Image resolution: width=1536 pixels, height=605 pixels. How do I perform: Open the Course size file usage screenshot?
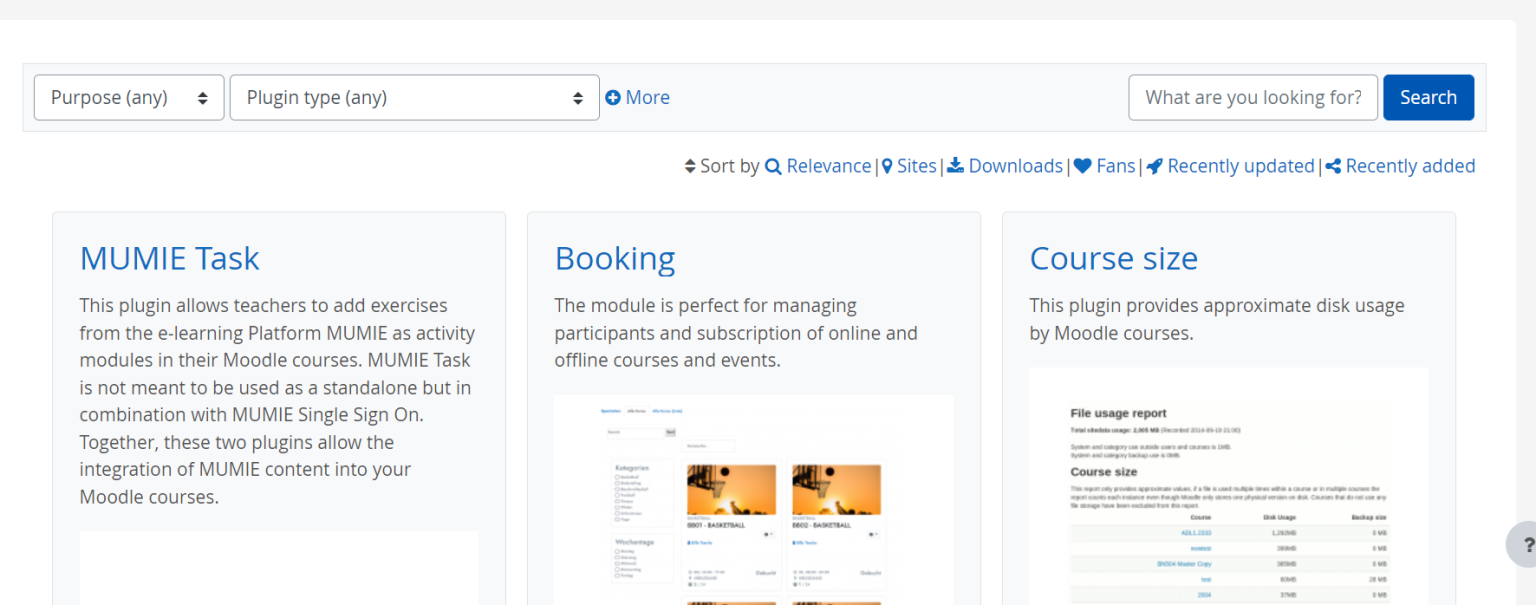click(1229, 486)
